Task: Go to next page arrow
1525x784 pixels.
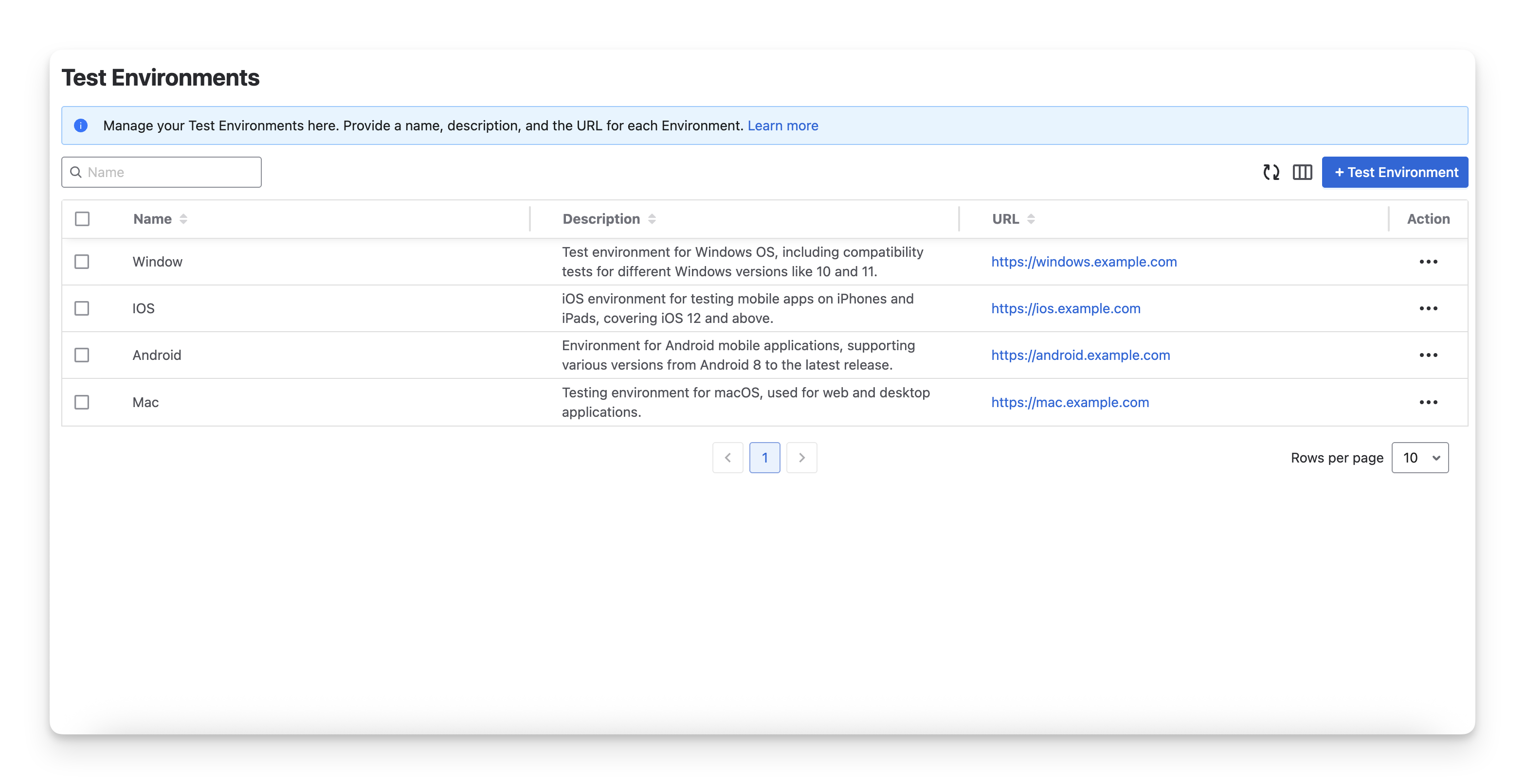Action: [801, 457]
